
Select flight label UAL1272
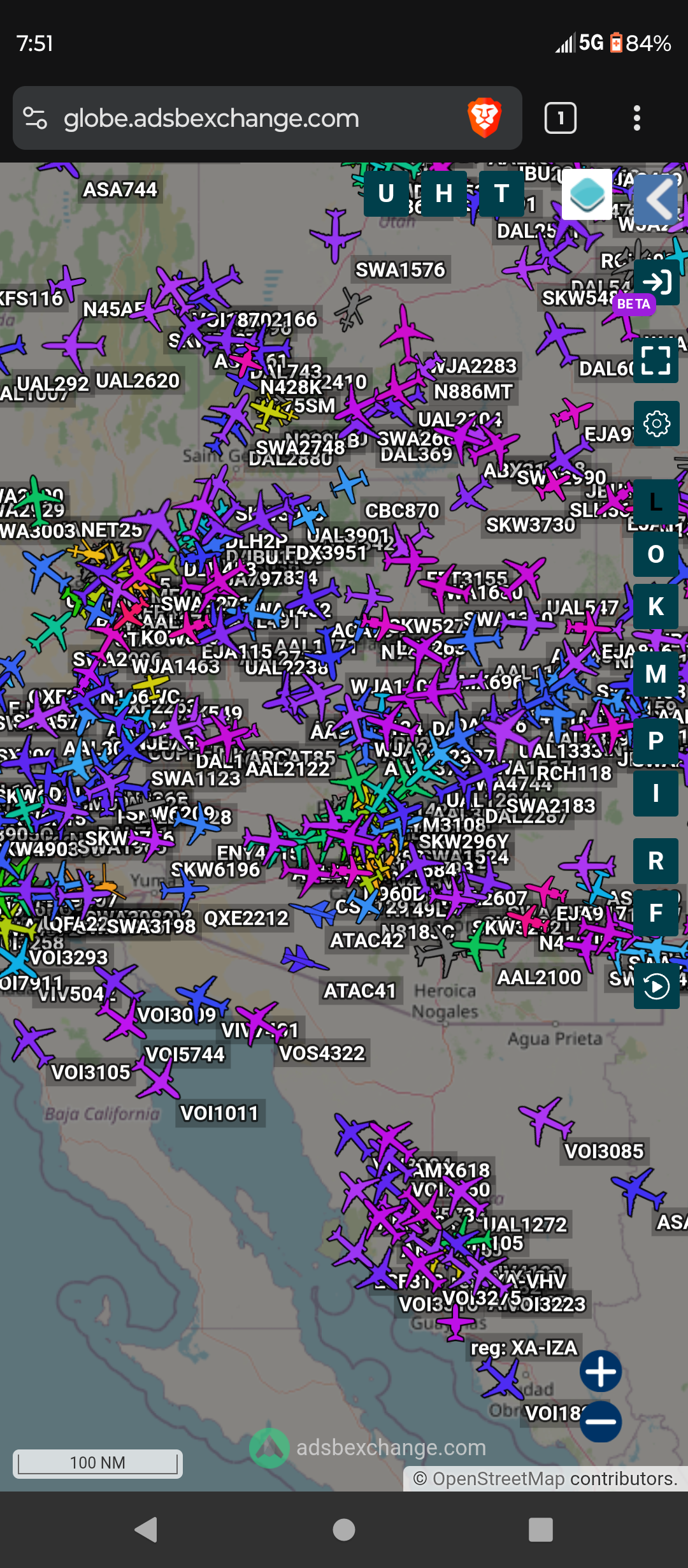pyautogui.click(x=524, y=1224)
